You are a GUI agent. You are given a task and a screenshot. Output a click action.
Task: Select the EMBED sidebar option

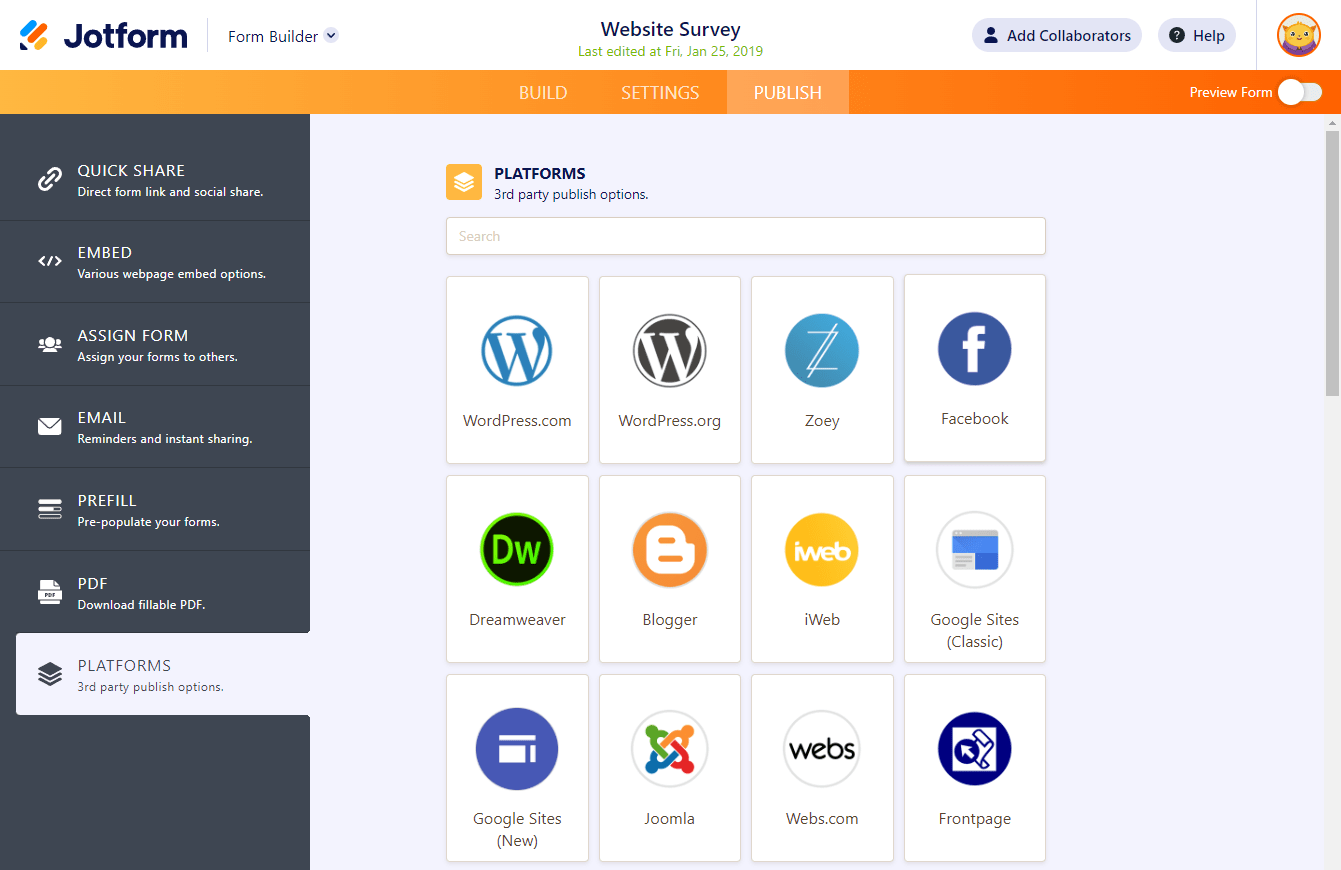(155, 261)
